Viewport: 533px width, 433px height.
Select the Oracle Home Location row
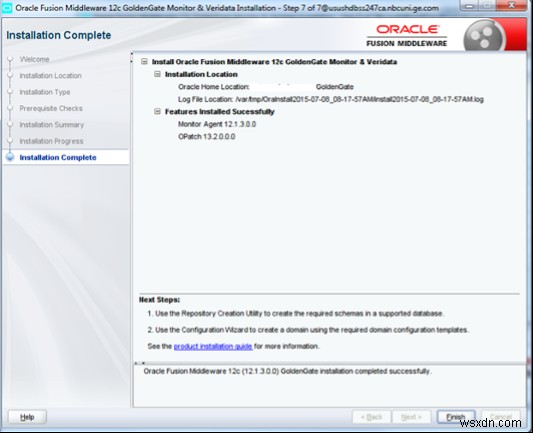[x=266, y=87]
